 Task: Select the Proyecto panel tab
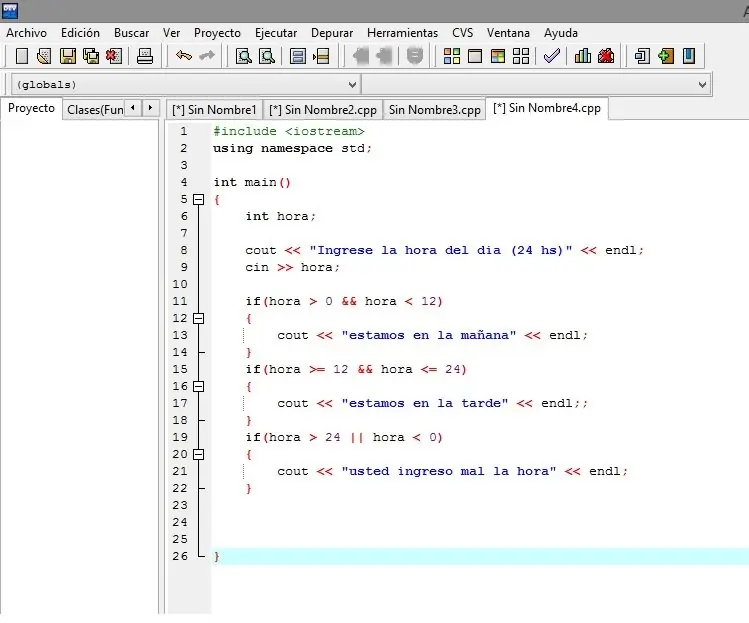[32, 108]
